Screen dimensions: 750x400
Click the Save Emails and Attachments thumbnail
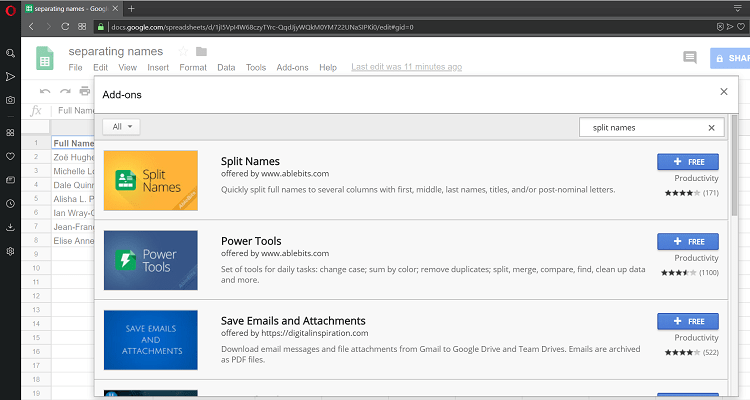click(151, 340)
